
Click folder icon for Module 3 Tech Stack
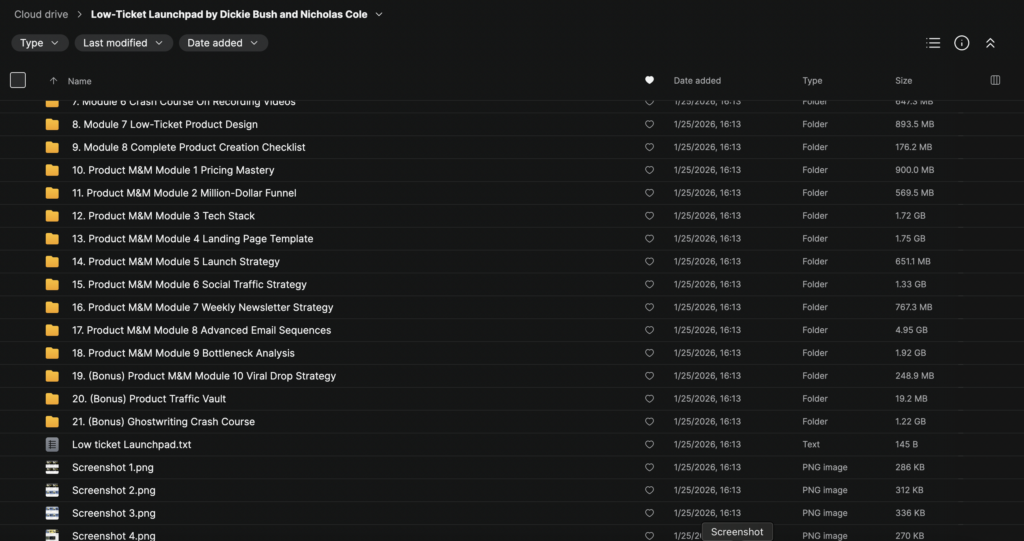click(52, 216)
